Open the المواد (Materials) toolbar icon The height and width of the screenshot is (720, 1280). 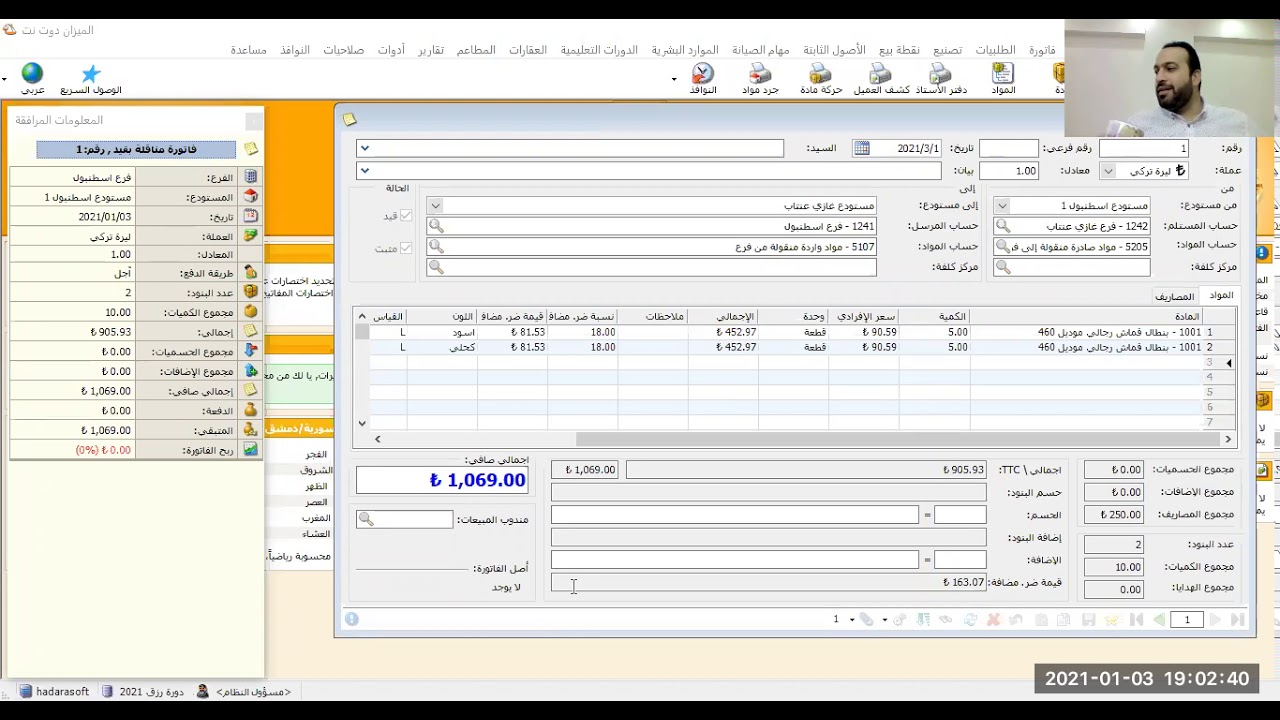1002,79
